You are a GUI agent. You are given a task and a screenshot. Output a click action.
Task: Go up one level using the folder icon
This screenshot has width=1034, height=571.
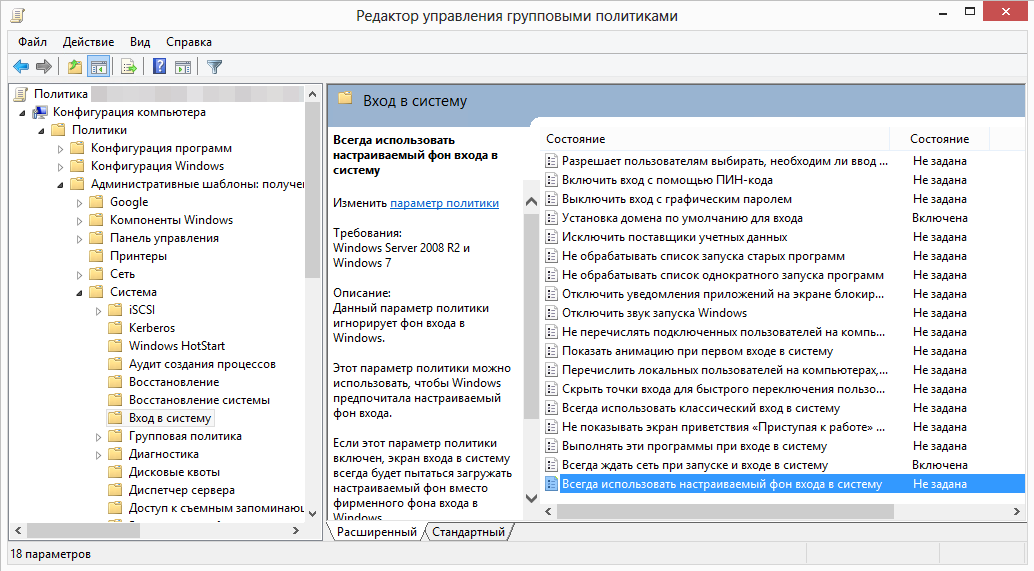click(x=74, y=67)
